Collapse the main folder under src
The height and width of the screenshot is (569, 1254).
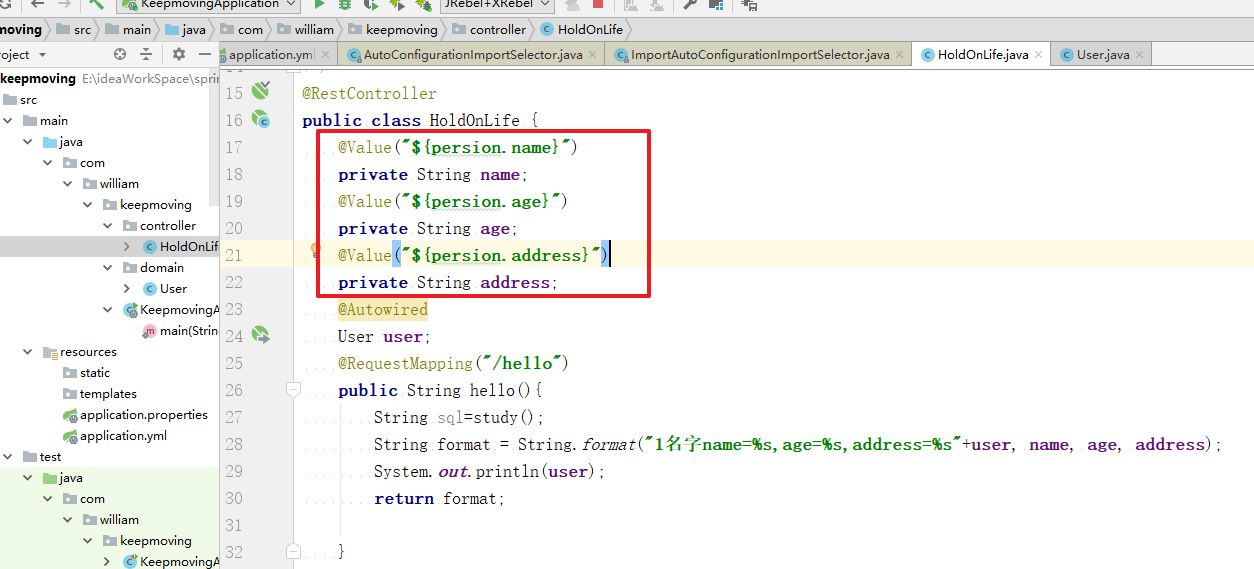pyautogui.click(x=9, y=120)
